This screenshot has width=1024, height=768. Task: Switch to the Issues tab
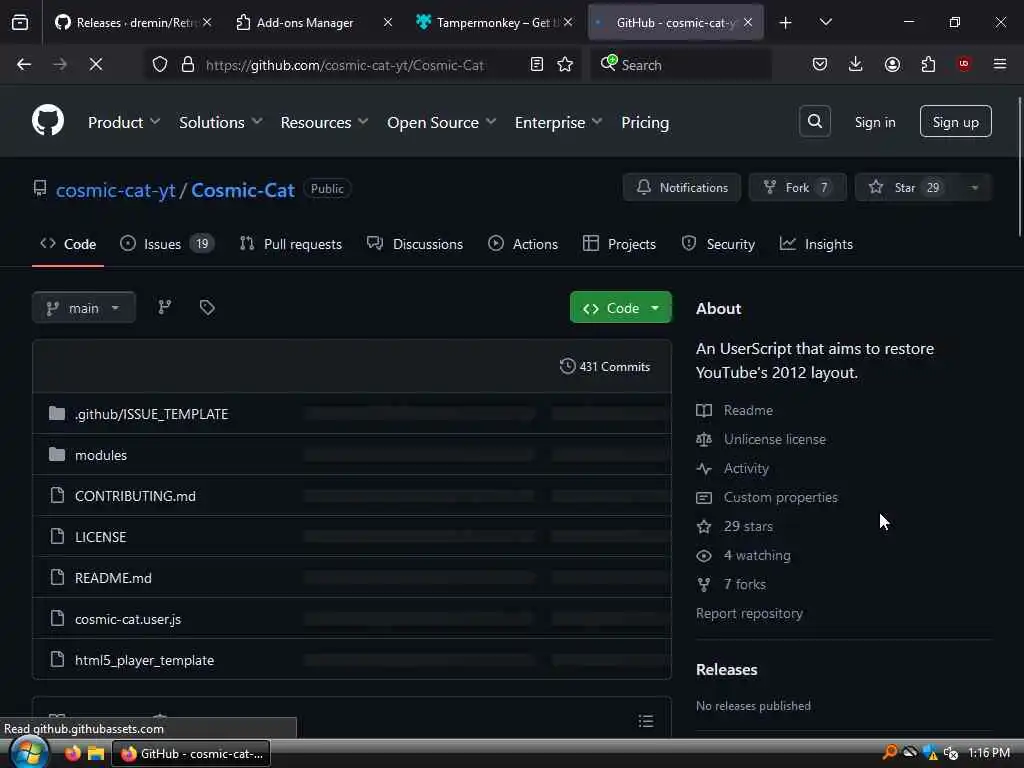pyautogui.click(x=167, y=244)
